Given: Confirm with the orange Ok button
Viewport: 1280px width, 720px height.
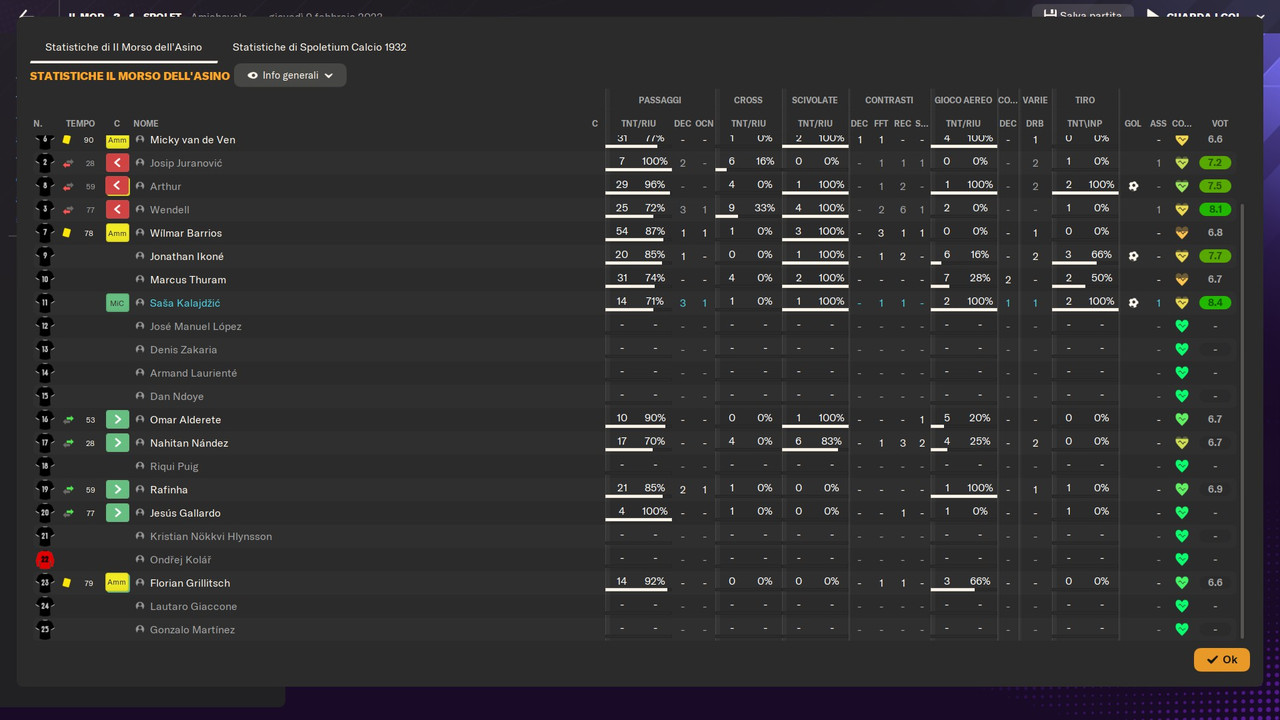Looking at the screenshot, I should click(x=1221, y=659).
